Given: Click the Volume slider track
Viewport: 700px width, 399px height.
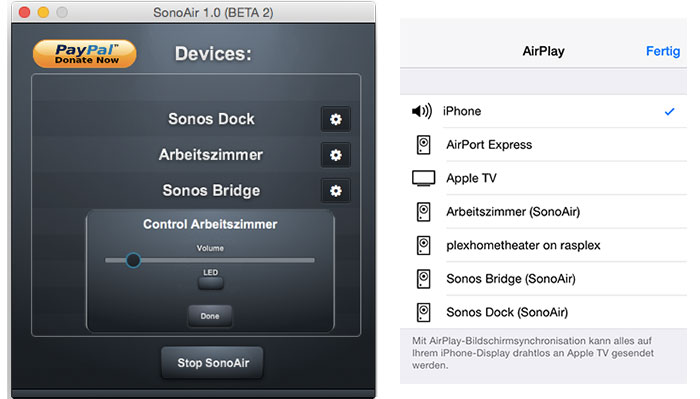Looking at the screenshot, I should 210,260.
